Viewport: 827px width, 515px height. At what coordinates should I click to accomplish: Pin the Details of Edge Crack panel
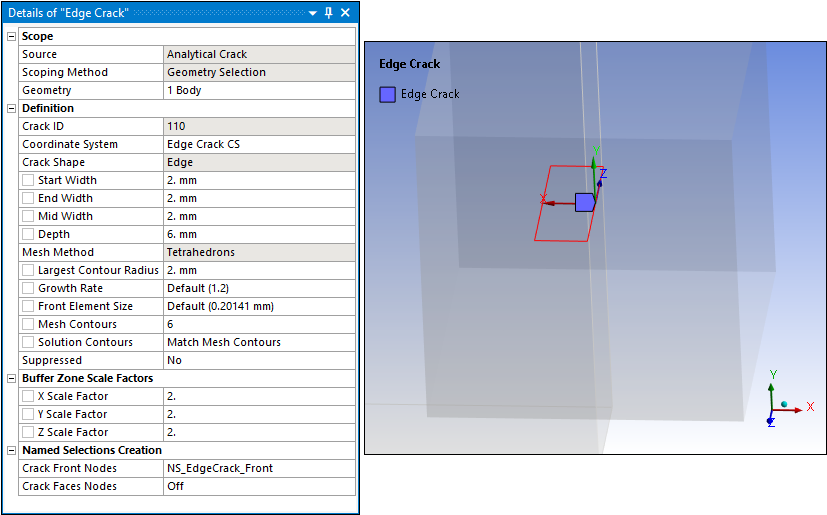[329, 13]
